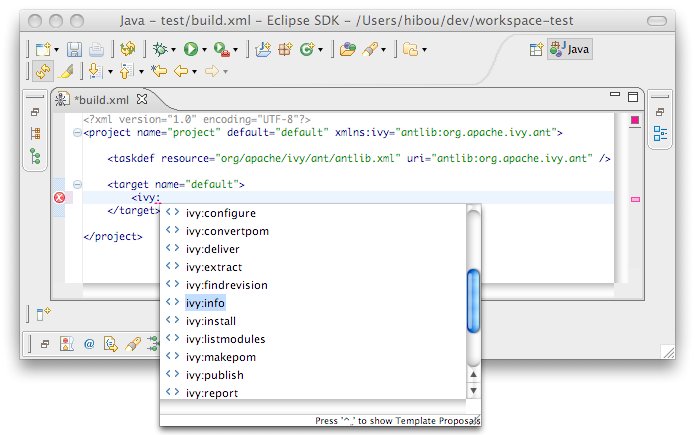695x435 pixels.
Task: Toggle Mark Occurrences highlighter button
Action: 64,71
